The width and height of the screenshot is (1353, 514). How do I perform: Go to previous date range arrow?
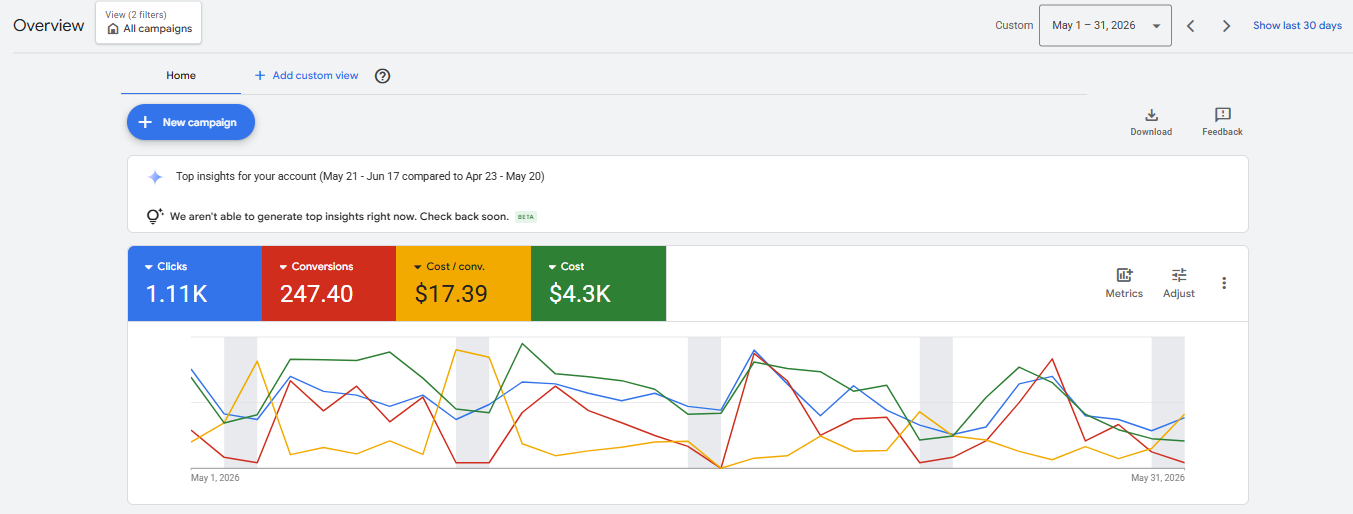(1190, 26)
